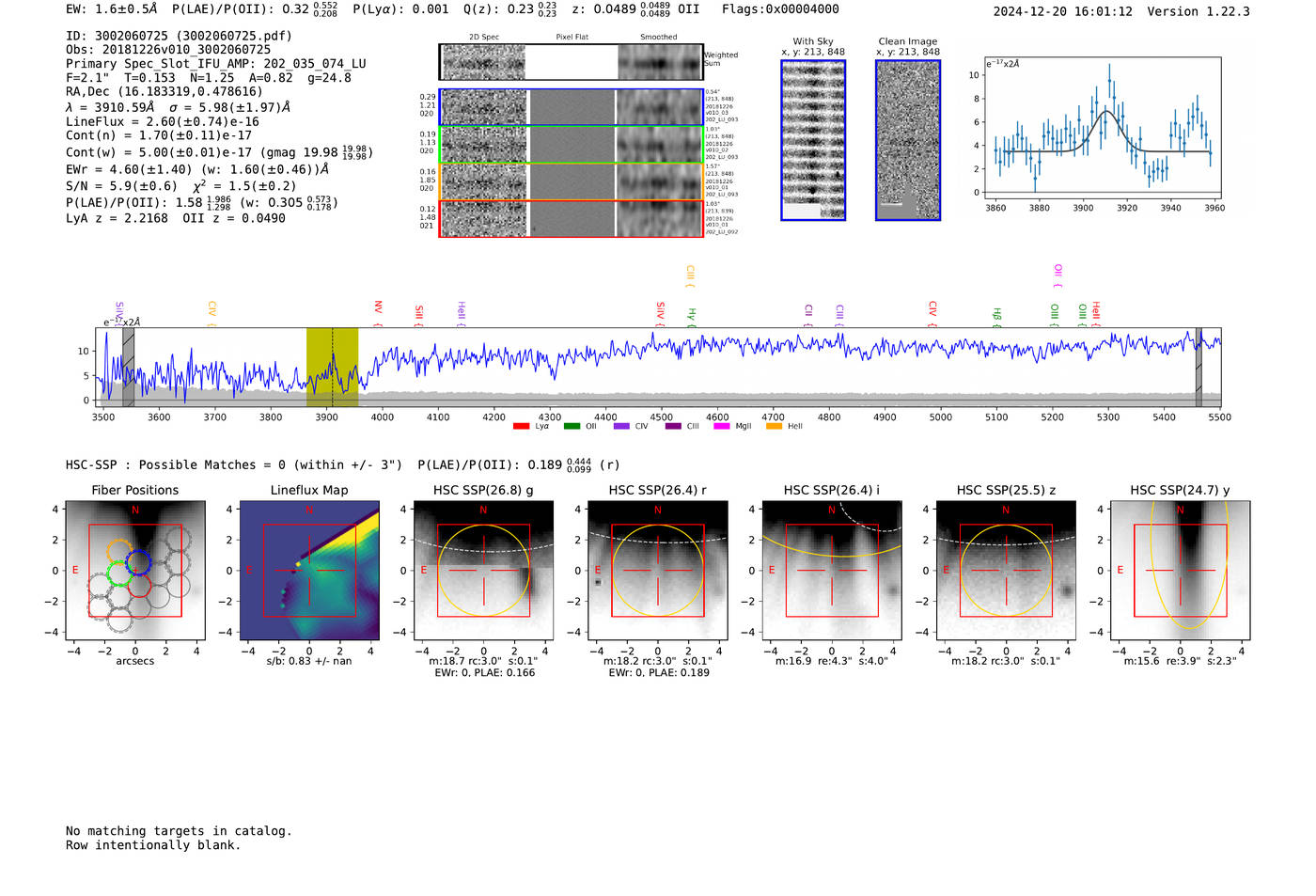Screen dimensions: 1316x896
Task: Click the red SiII line marker
Action: point(419,315)
